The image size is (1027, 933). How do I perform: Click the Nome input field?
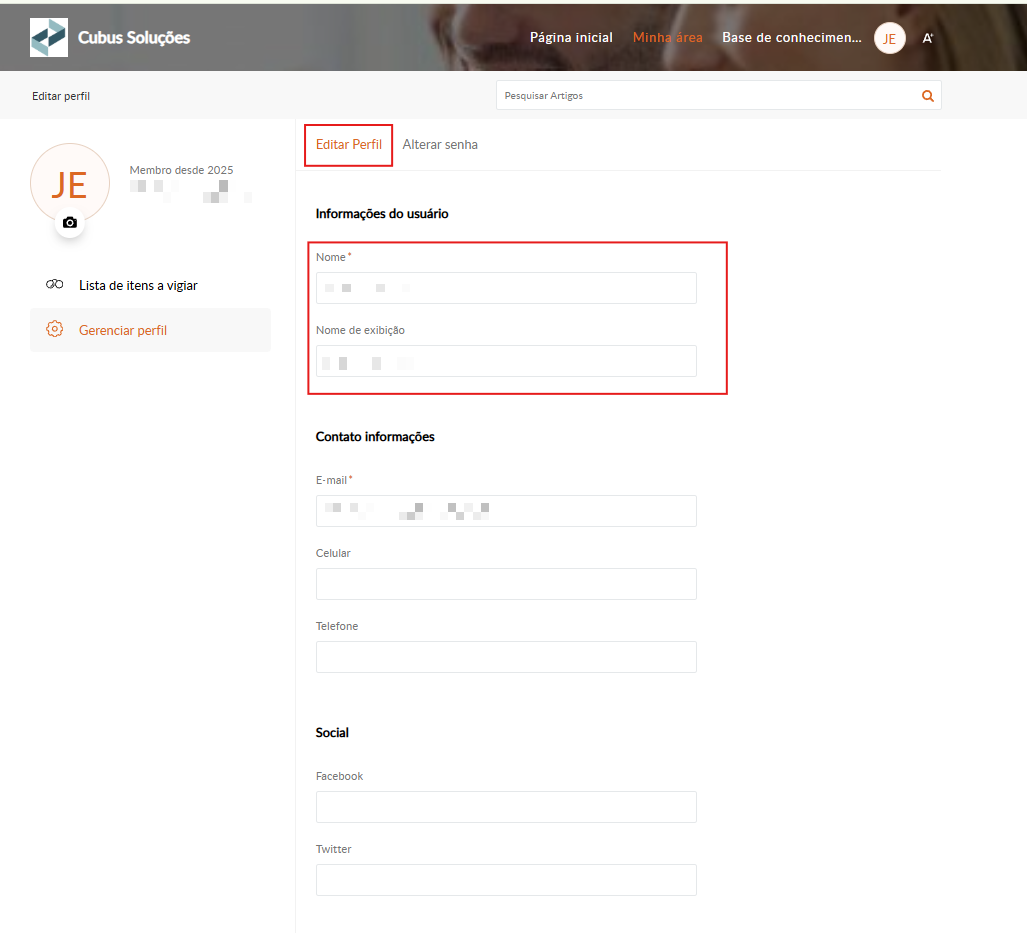click(x=506, y=288)
